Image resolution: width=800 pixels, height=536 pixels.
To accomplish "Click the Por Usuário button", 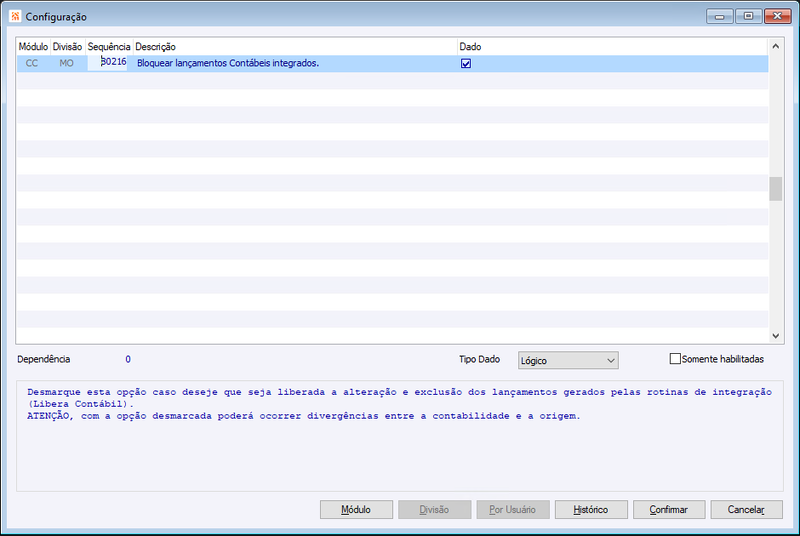I will pyautogui.click(x=513, y=509).
